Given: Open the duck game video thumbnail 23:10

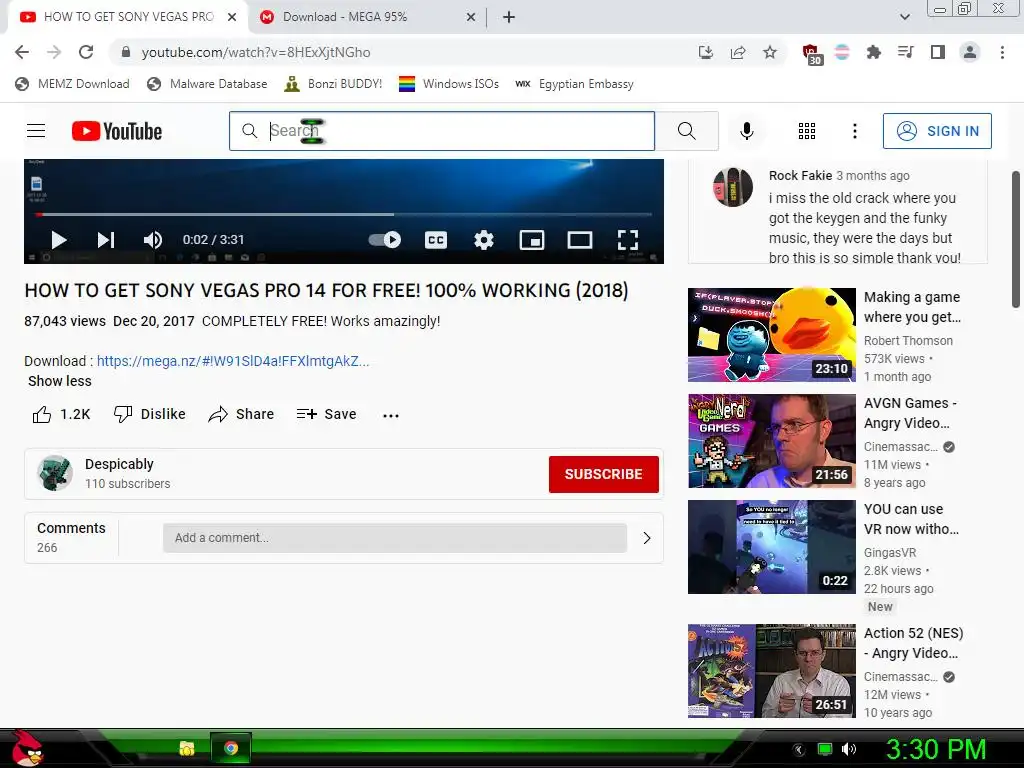Looking at the screenshot, I should click(x=771, y=334).
